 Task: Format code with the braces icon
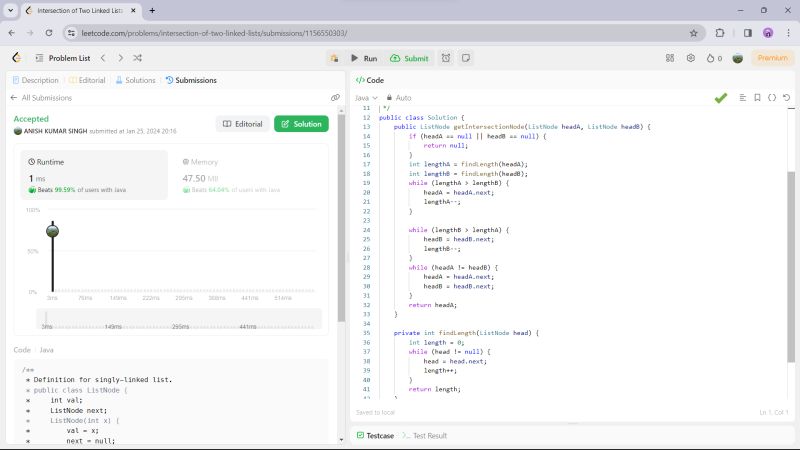771,98
